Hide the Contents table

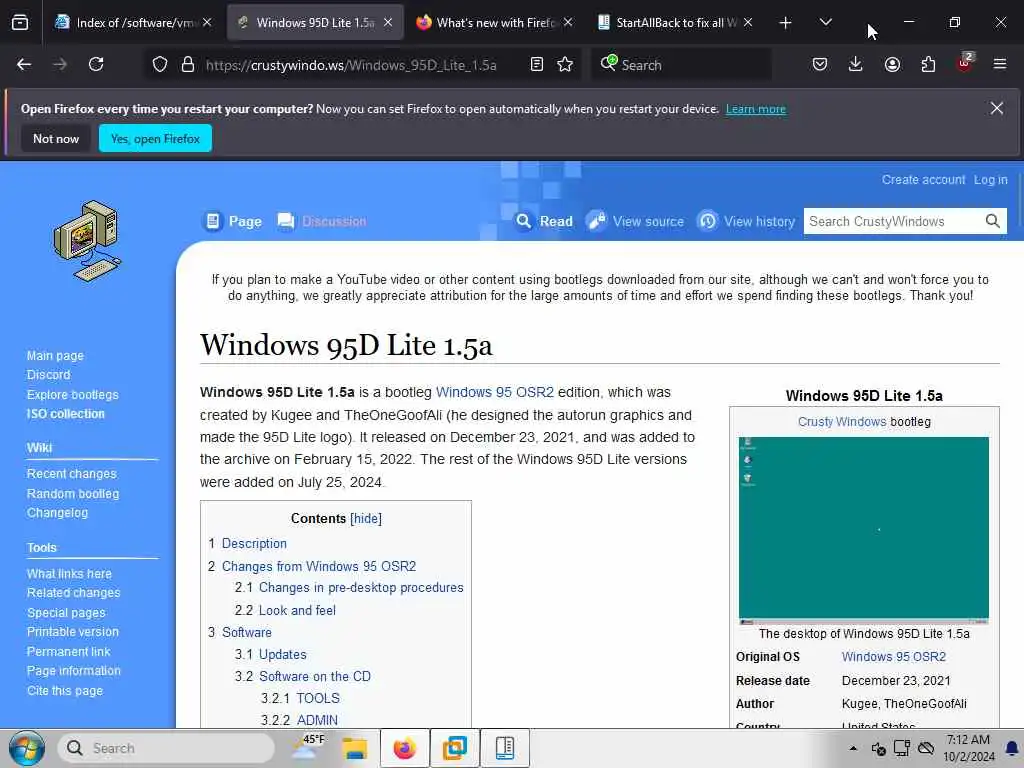tap(366, 519)
